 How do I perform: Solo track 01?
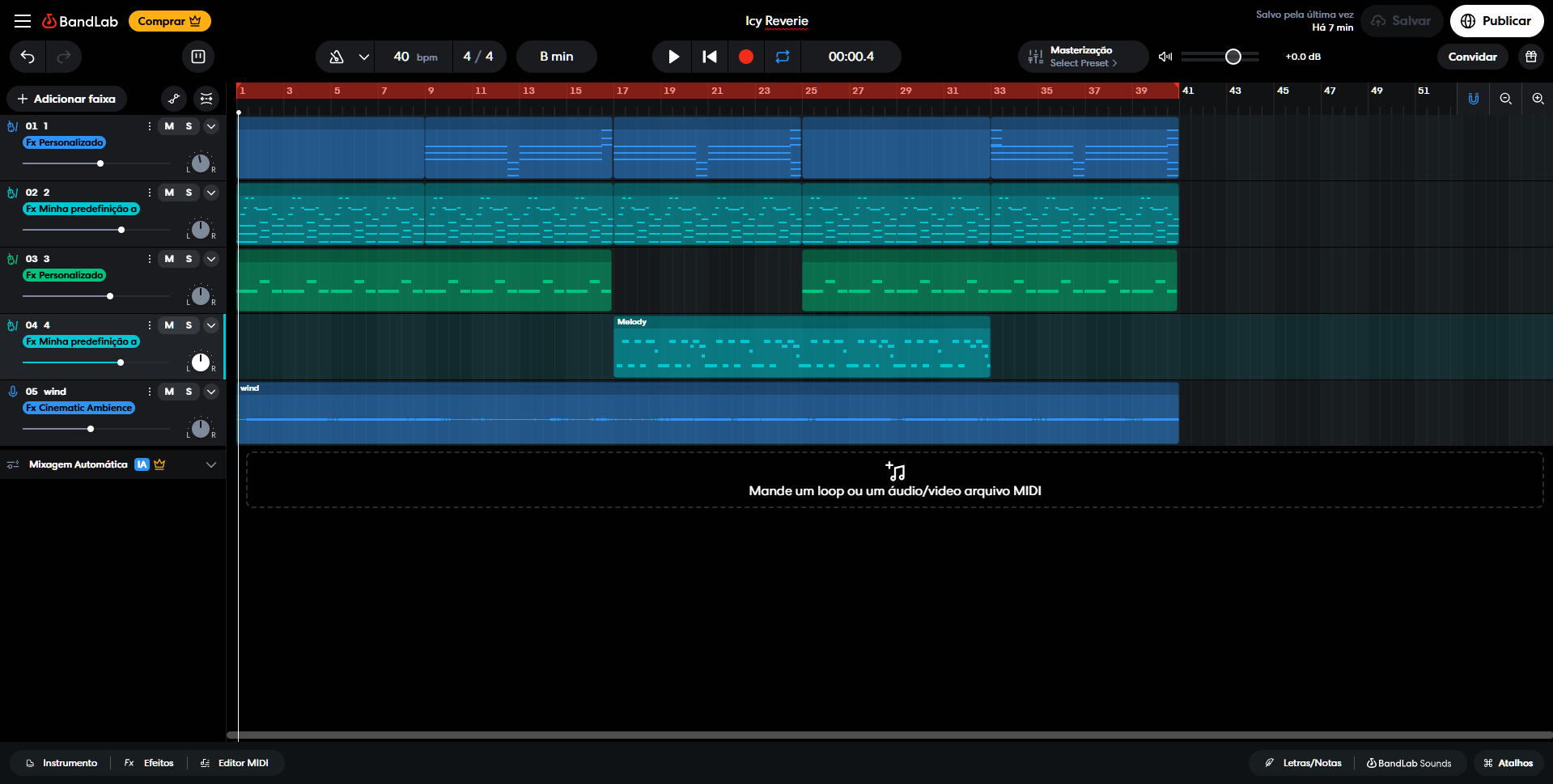tap(189, 126)
